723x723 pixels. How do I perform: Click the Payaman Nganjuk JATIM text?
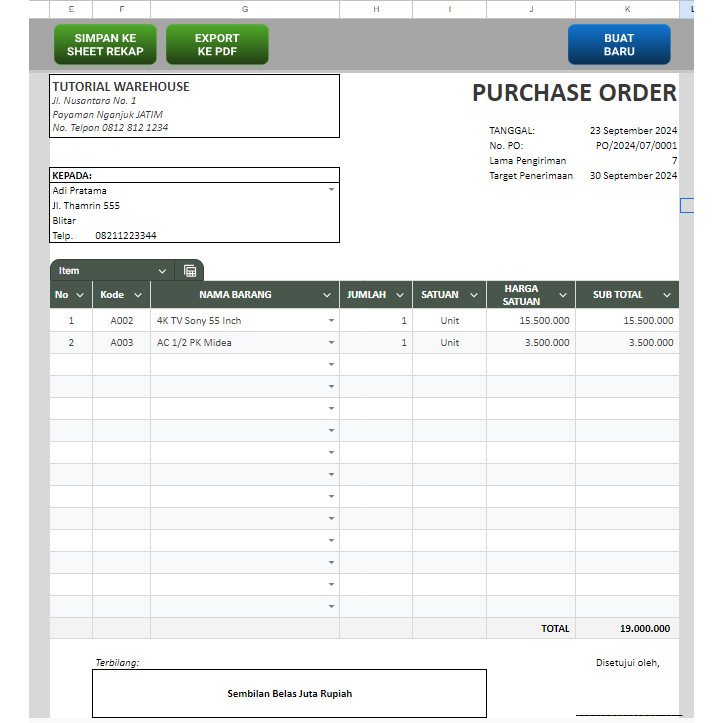tap(107, 114)
